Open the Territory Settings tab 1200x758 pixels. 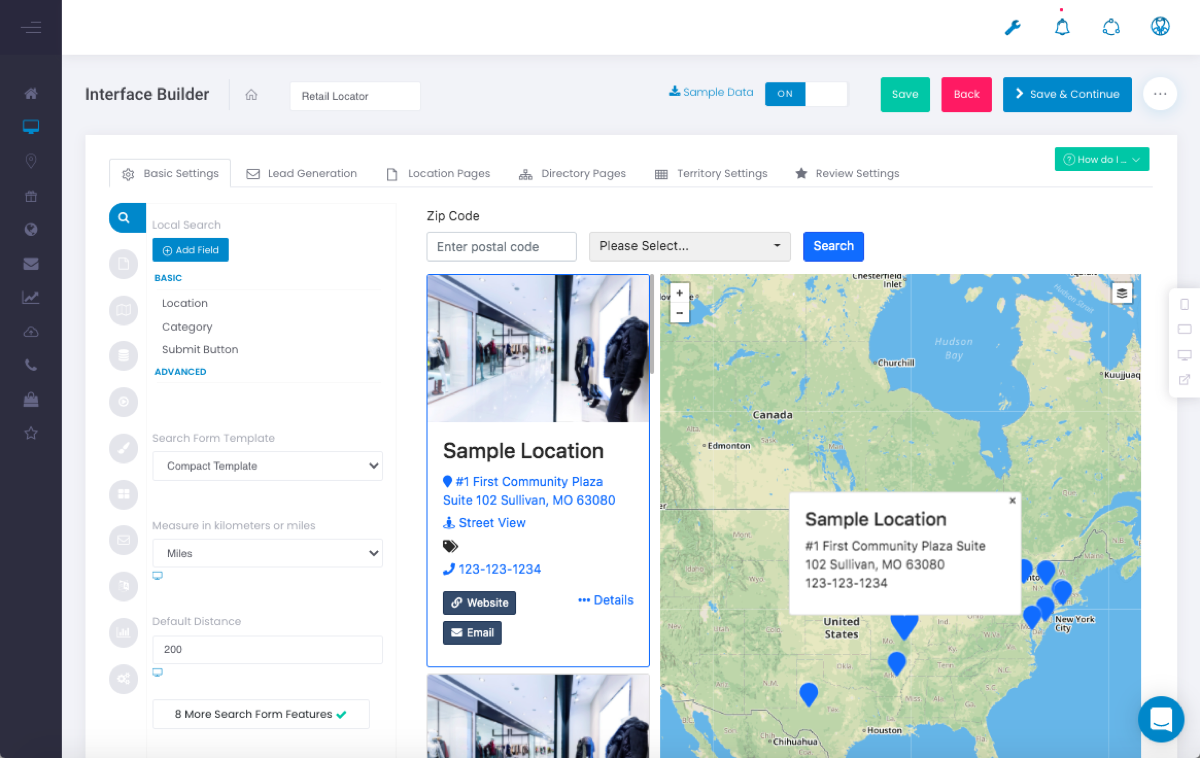coord(711,173)
